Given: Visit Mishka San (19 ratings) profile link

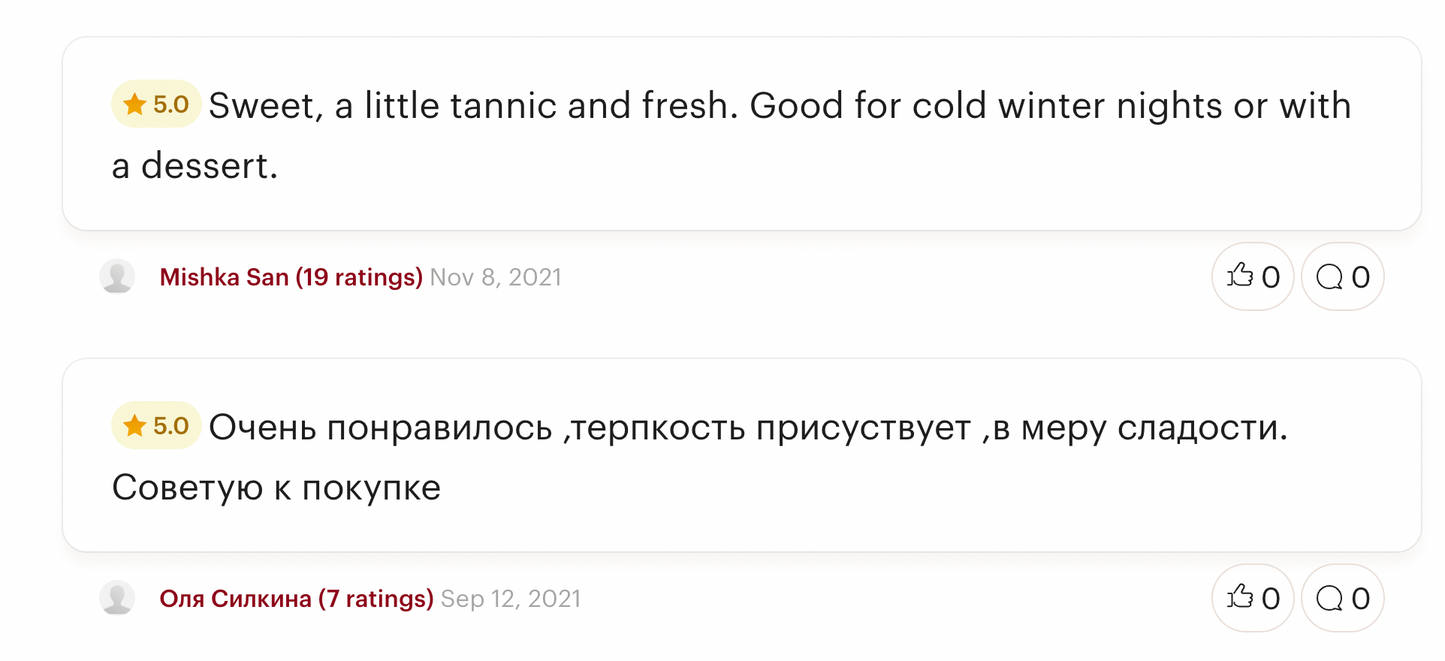Looking at the screenshot, I should (x=291, y=277).
